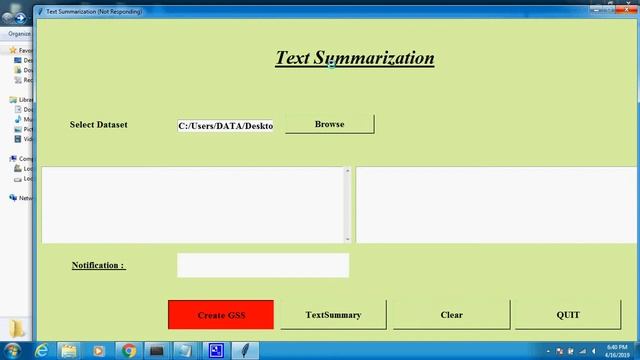Open the taskbar clock and date
Screen dimensions: 640x360
(617, 351)
